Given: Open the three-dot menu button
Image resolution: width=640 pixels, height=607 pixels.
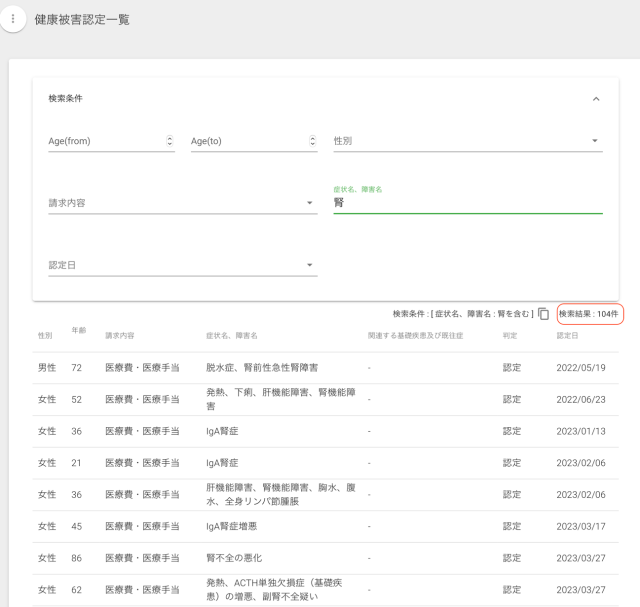Looking at the screenshot, I should pos(13,19).
